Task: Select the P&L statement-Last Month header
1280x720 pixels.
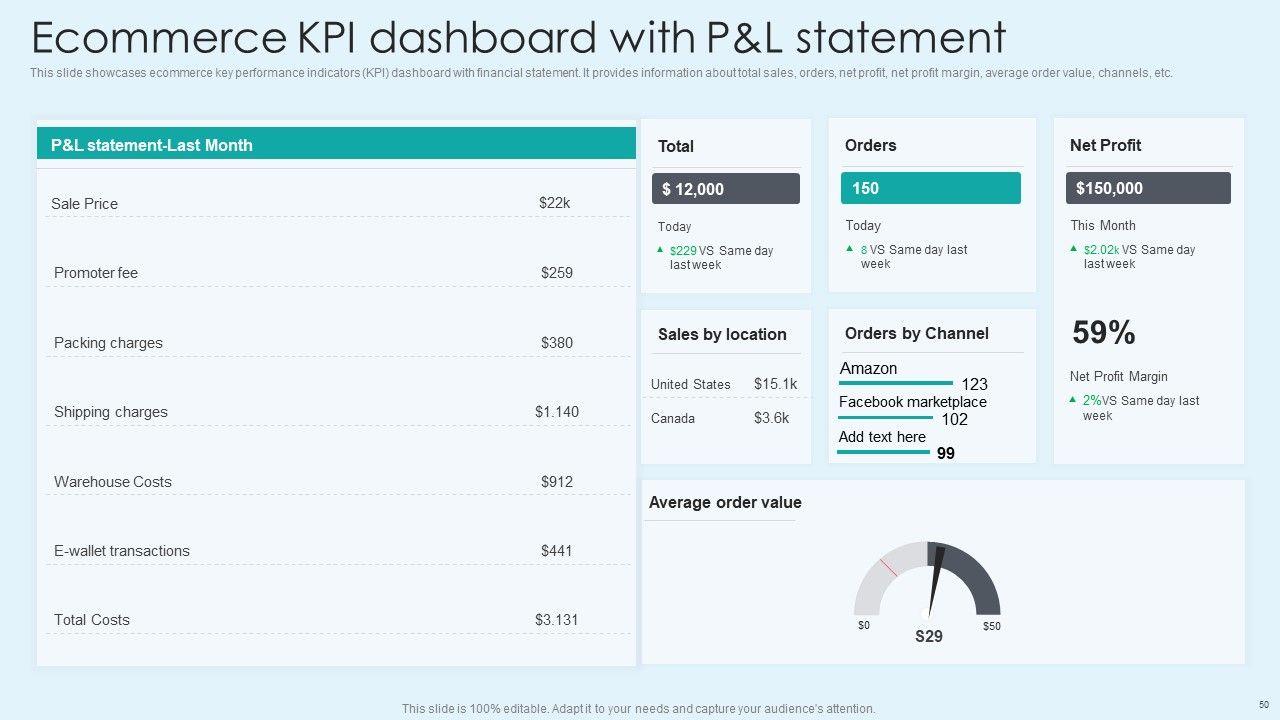Action: pyautogui.click(x=336, y=145)
